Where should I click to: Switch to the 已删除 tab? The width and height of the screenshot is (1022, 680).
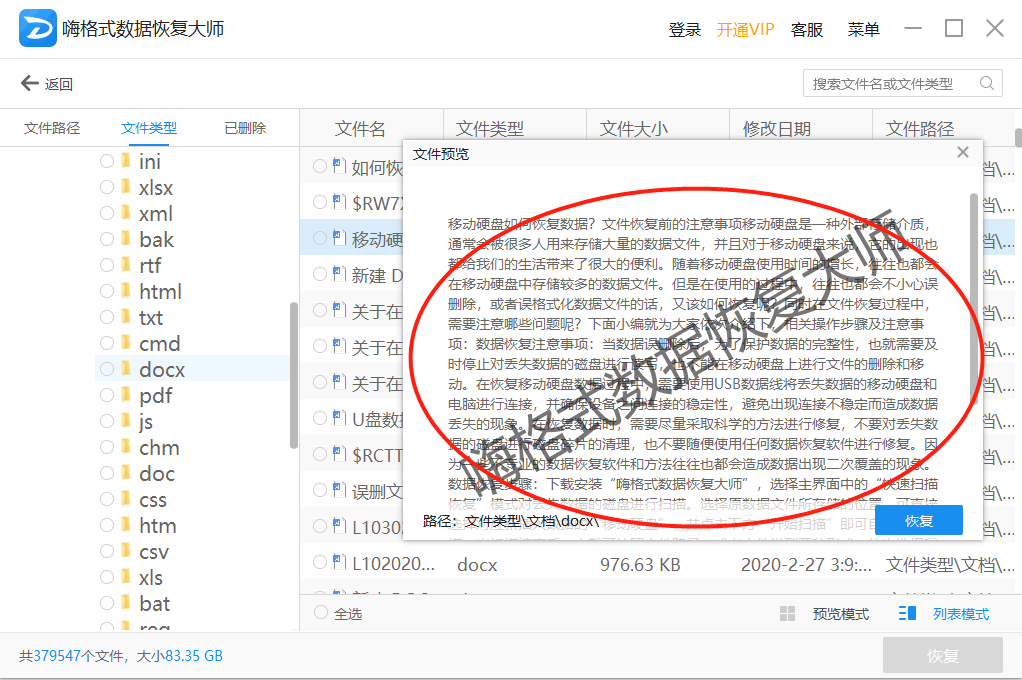tap(245, 128)
